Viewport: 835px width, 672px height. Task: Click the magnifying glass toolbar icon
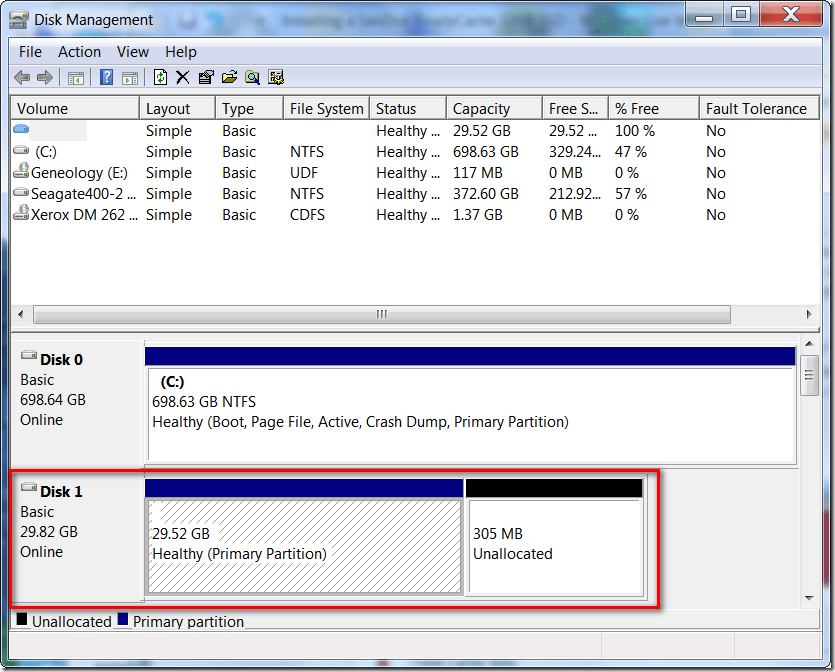pos(252,77)
